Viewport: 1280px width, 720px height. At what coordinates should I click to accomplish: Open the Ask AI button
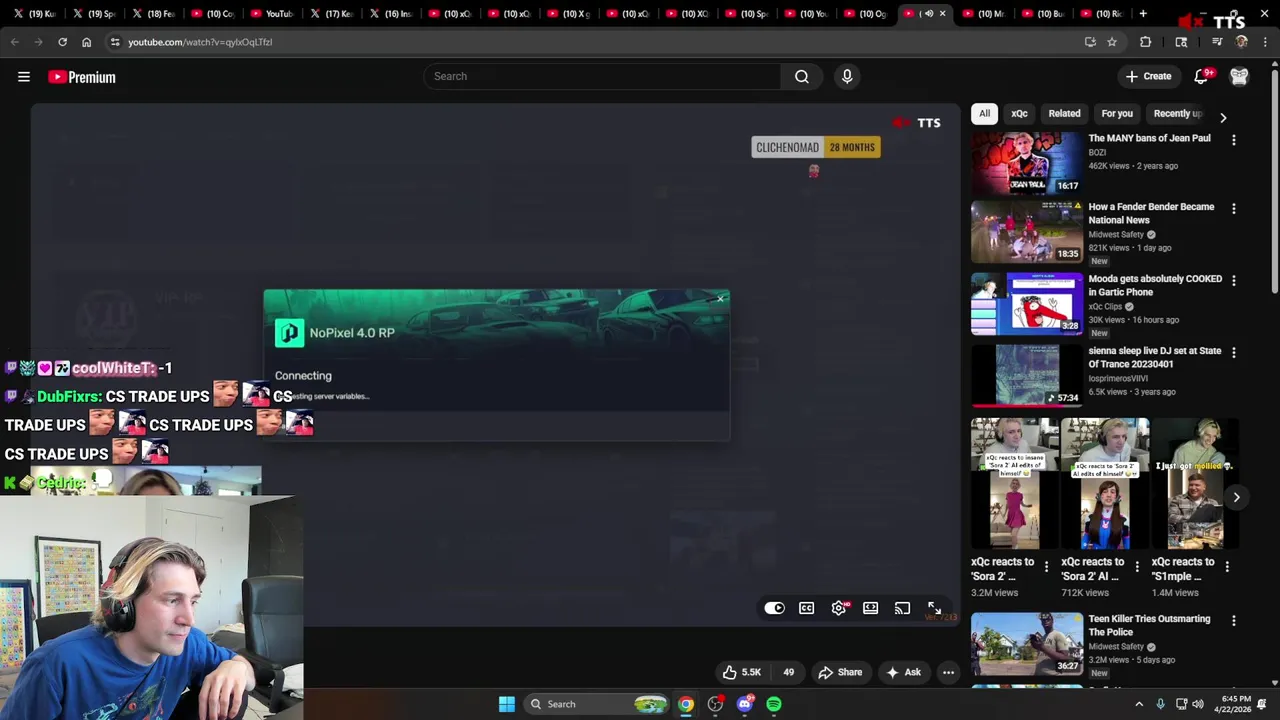coord(903,672)
